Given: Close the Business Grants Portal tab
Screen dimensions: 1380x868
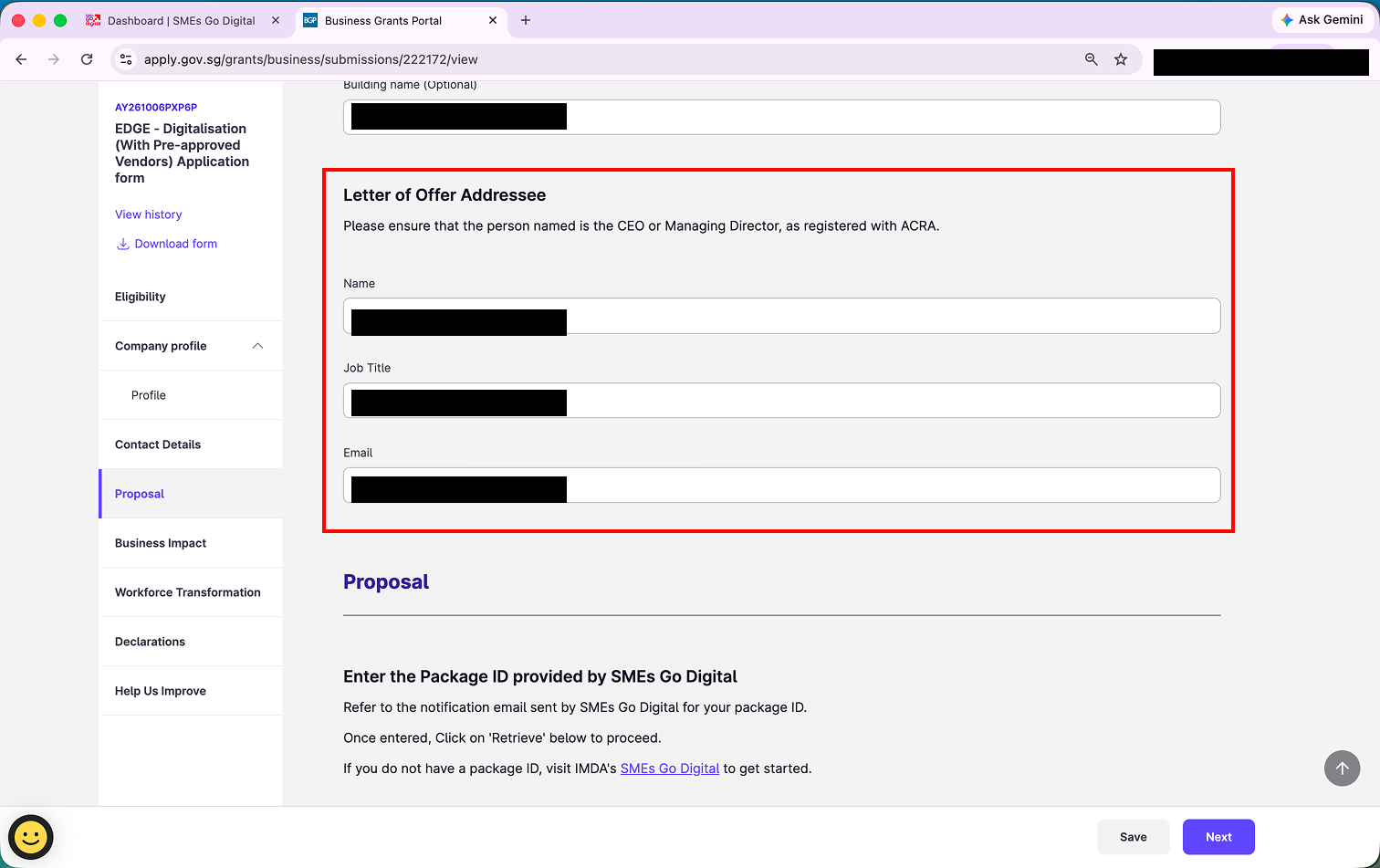Looking at the screenshot, I should 493,20.
